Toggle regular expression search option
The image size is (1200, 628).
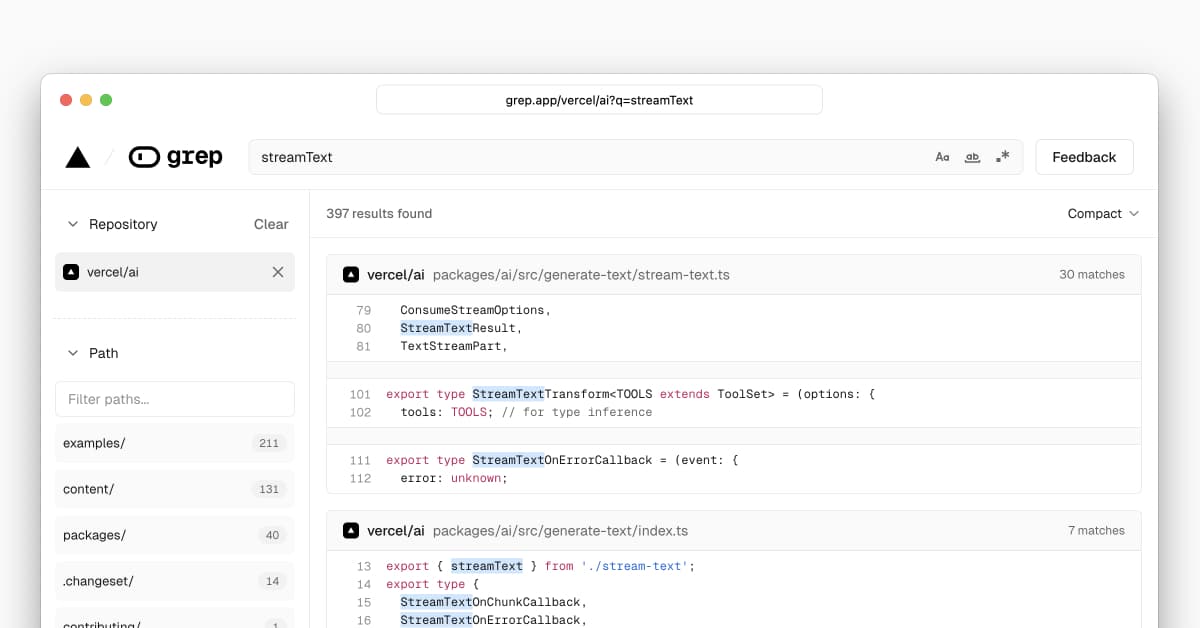tap(1002, 157)
